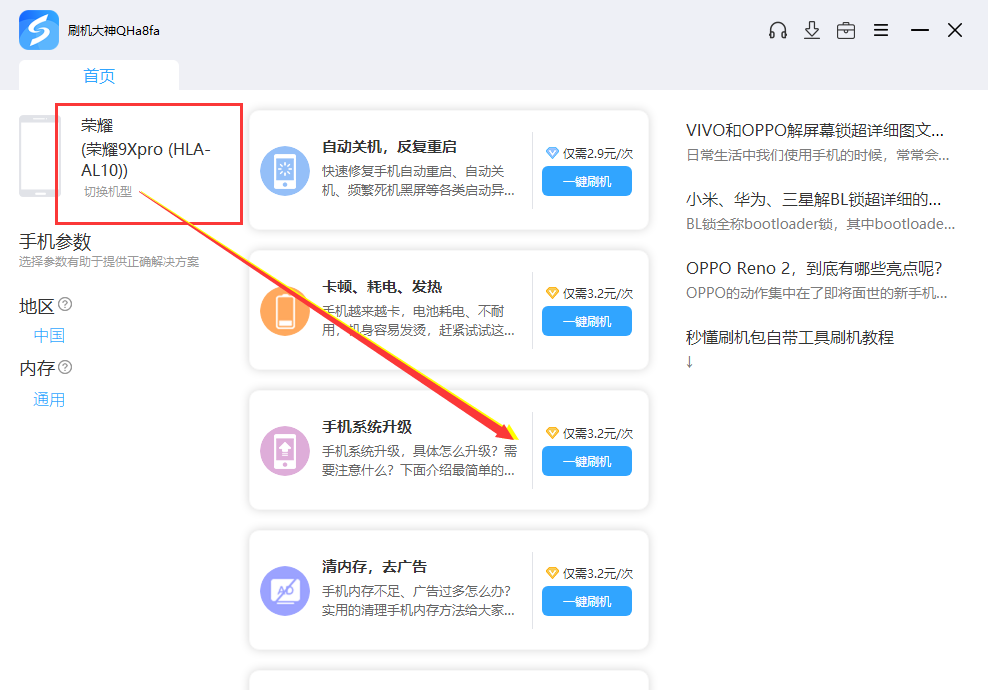Click the diamond icon in the 手机系统升级 card
The height and width of the screenshot is (690, 988).
pos(552,432)
